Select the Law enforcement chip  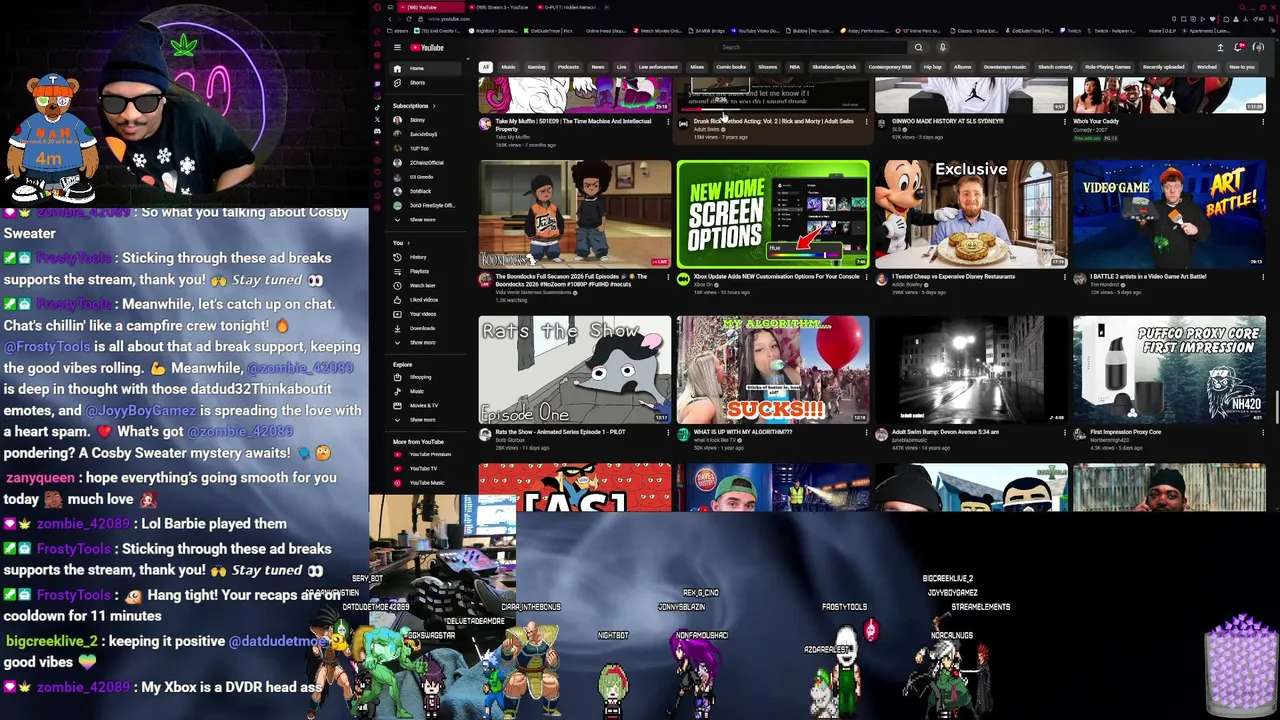click(658, 67)
